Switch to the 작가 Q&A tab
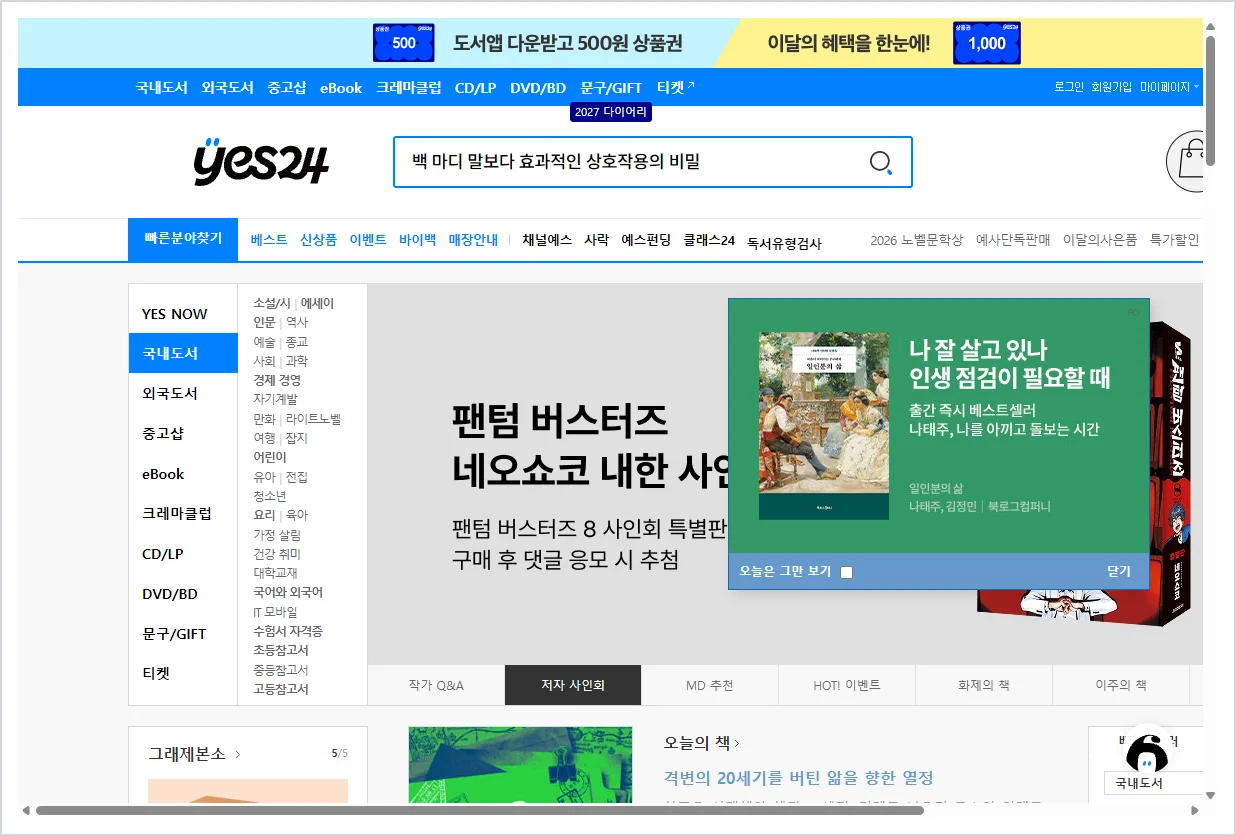Screen dimensions: 1236x836 click(436, 685)
